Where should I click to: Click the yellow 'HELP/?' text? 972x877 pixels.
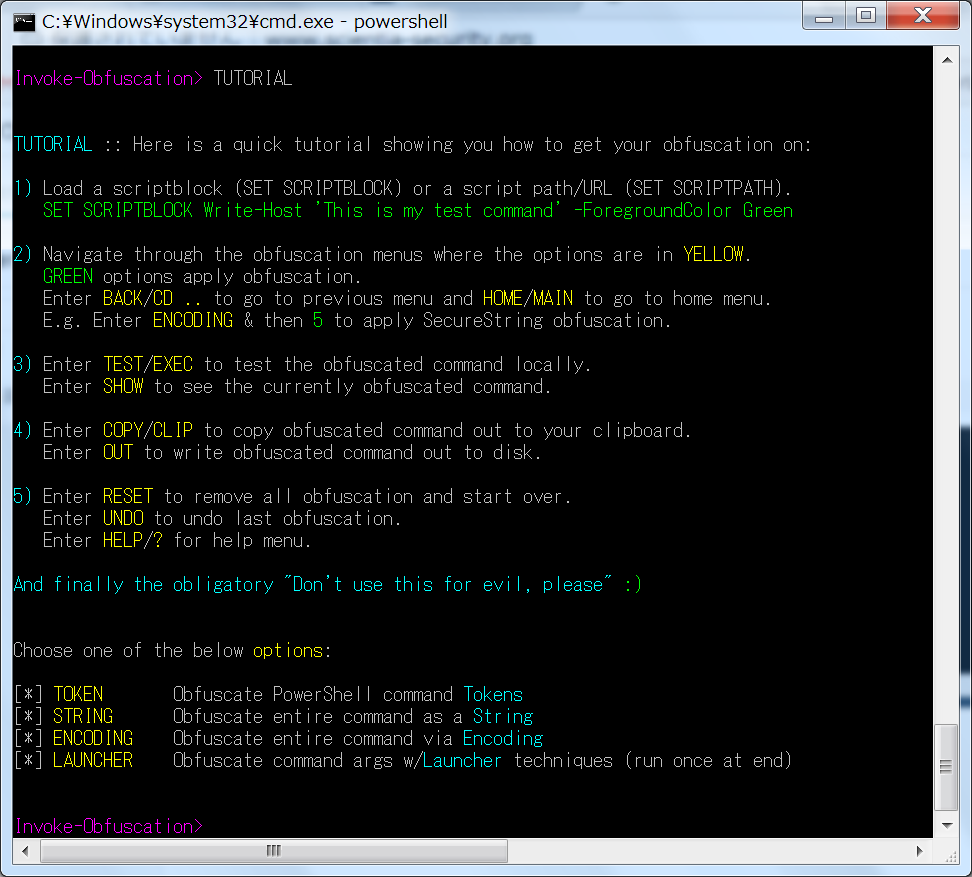click(133, 540)
